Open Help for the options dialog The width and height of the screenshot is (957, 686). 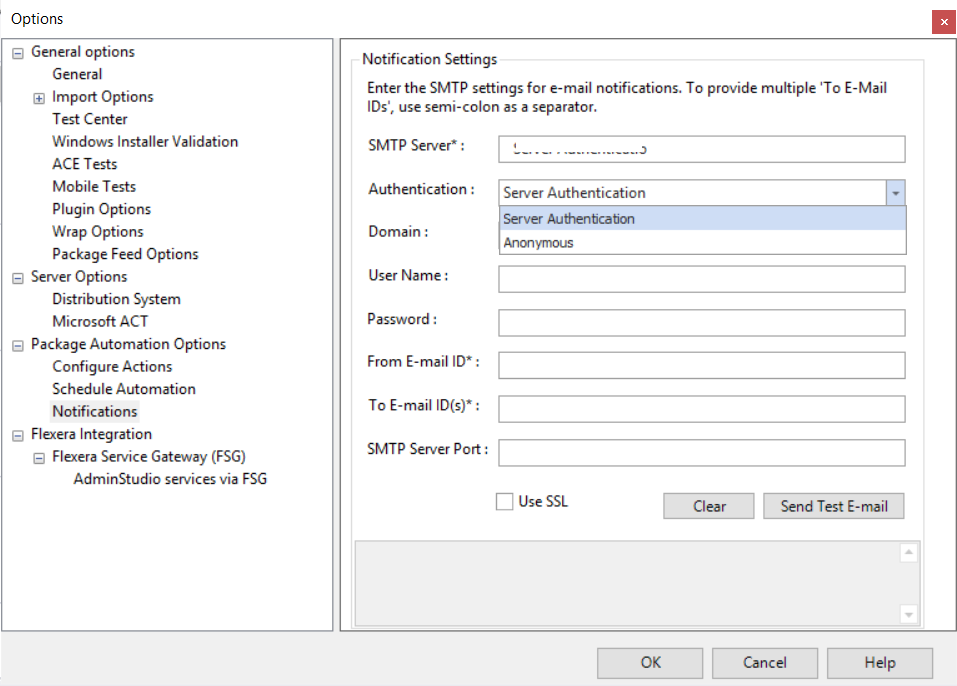879,662
